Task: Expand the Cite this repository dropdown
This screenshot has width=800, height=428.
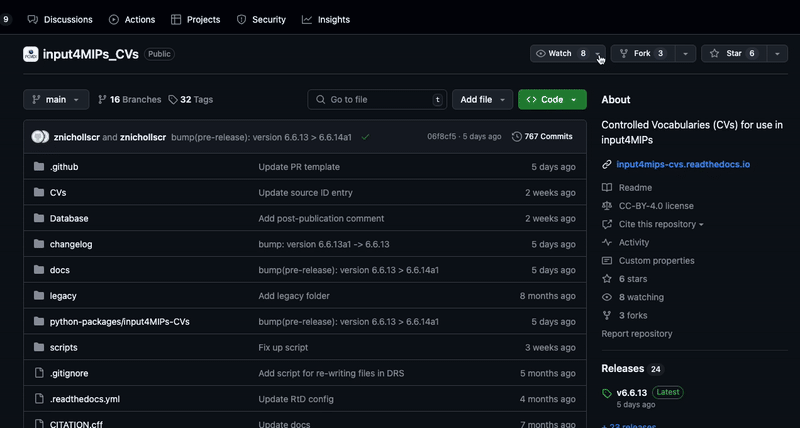Action: [x=661, y=224]
